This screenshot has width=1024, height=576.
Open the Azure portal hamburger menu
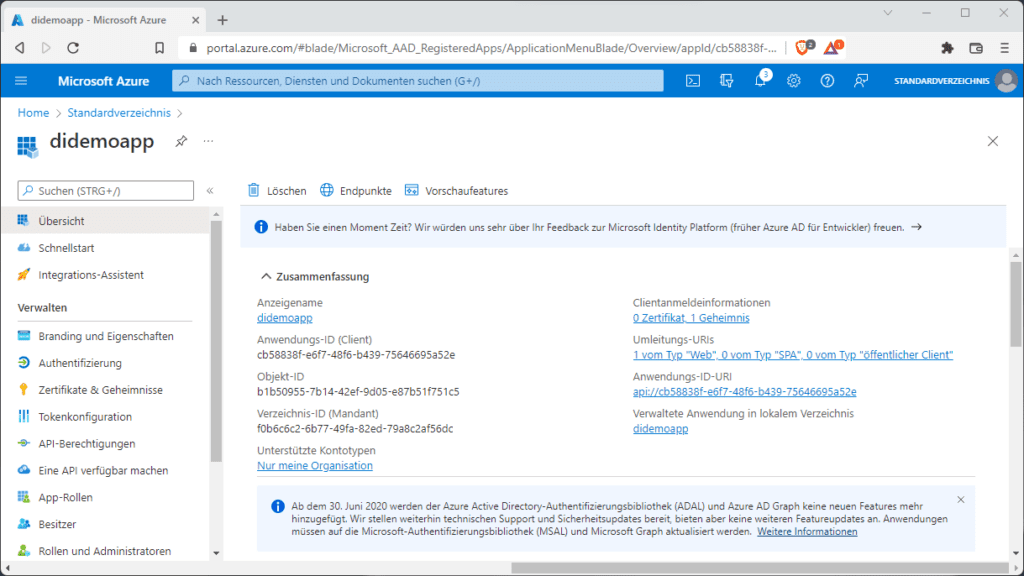pos(21,81)
